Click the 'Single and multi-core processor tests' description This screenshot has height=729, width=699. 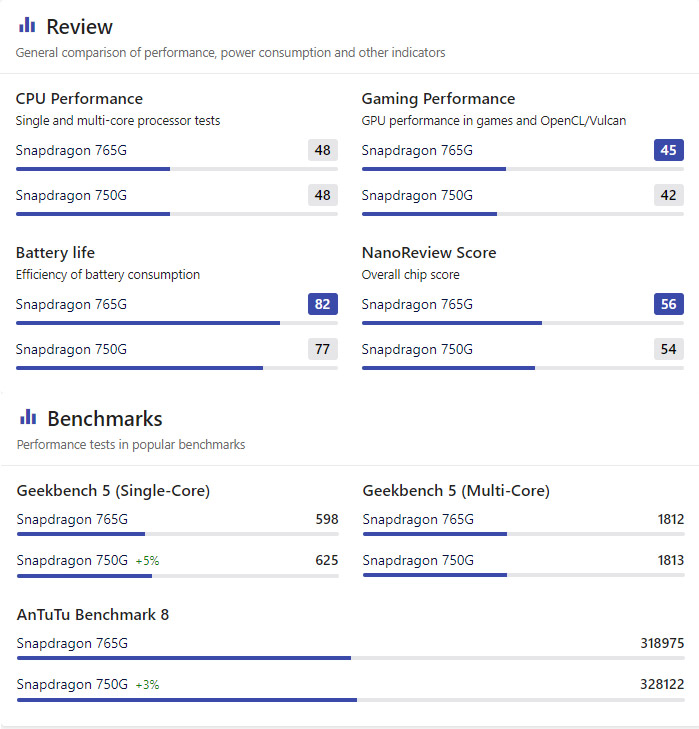[118, 121]
